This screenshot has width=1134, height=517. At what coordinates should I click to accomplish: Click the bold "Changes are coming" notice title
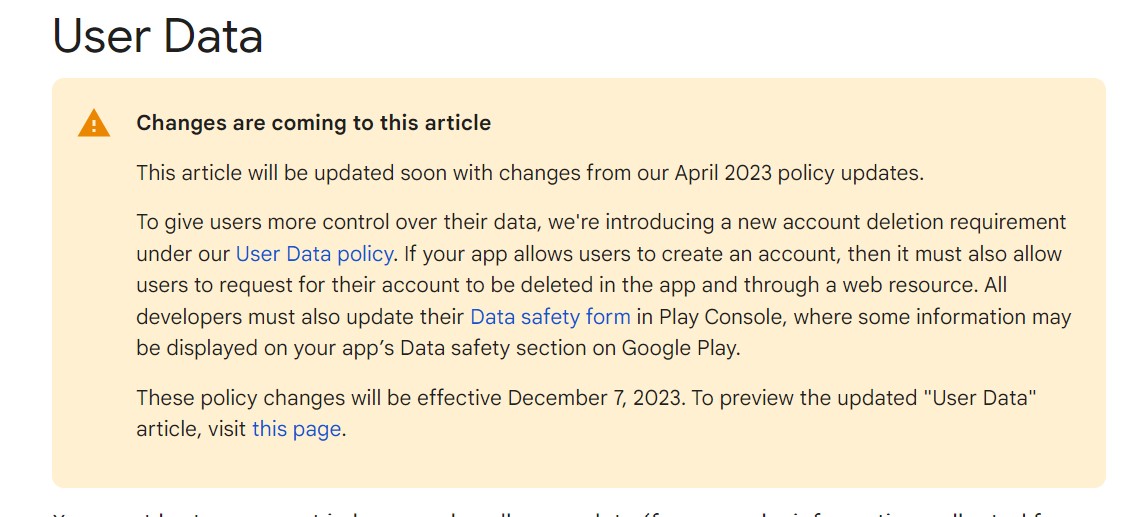tap(313, 123)
